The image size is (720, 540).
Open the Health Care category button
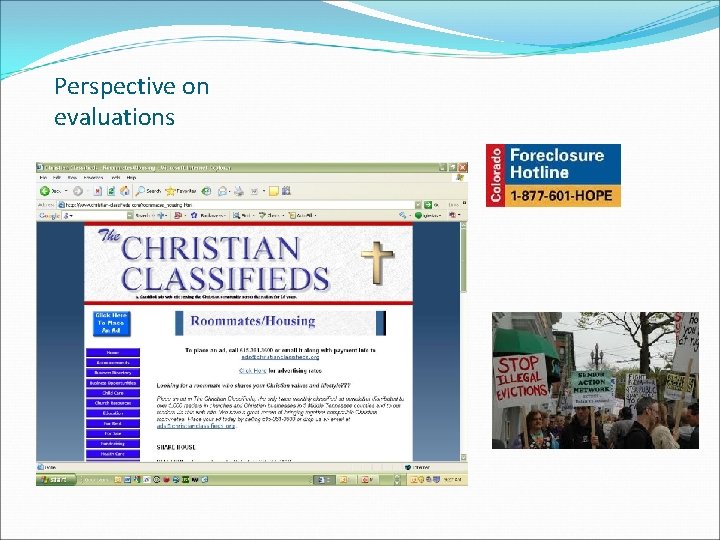113,454
